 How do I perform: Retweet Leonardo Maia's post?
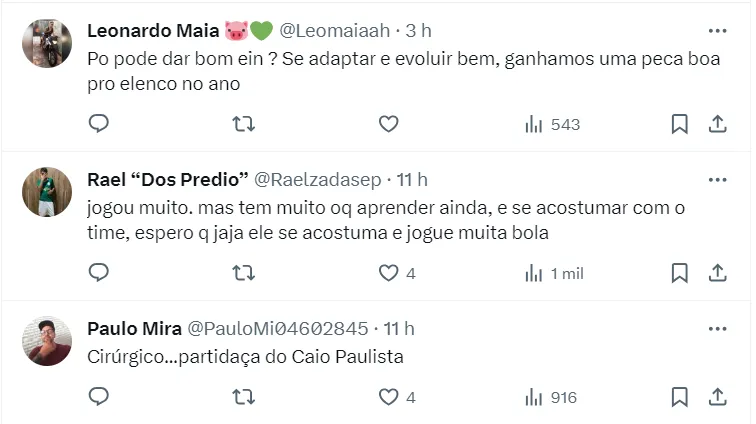point(243,124)
